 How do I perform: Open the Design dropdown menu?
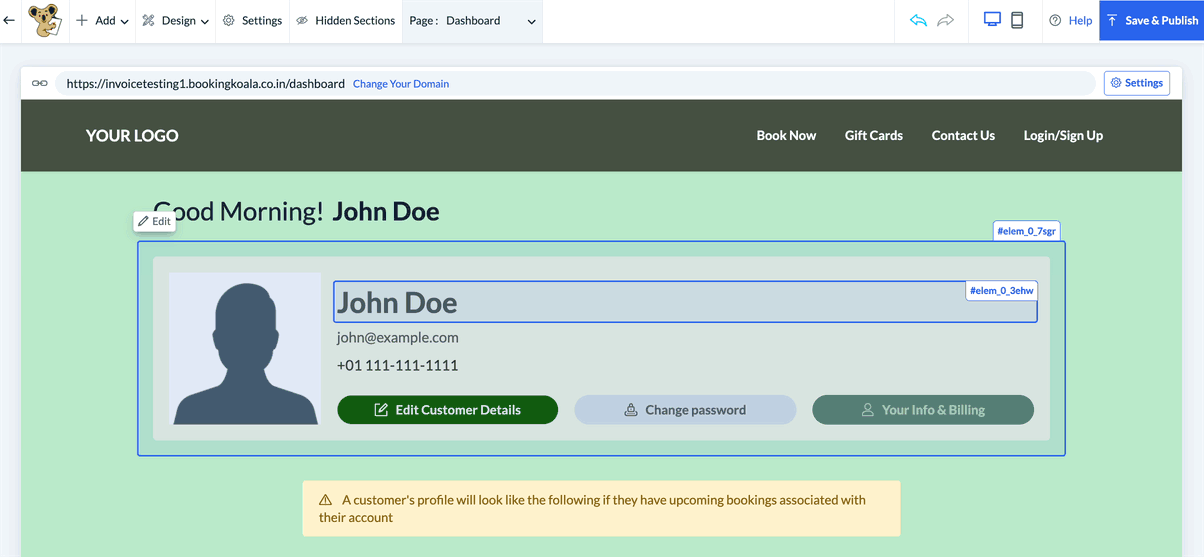[176, 20]
